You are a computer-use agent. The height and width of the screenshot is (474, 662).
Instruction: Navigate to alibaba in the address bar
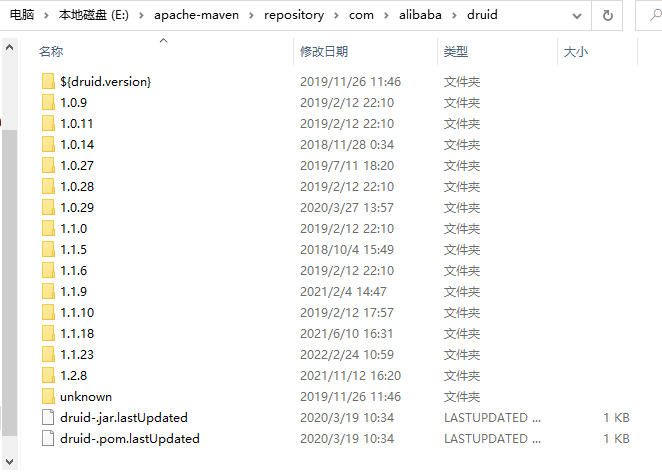[420, 15]
